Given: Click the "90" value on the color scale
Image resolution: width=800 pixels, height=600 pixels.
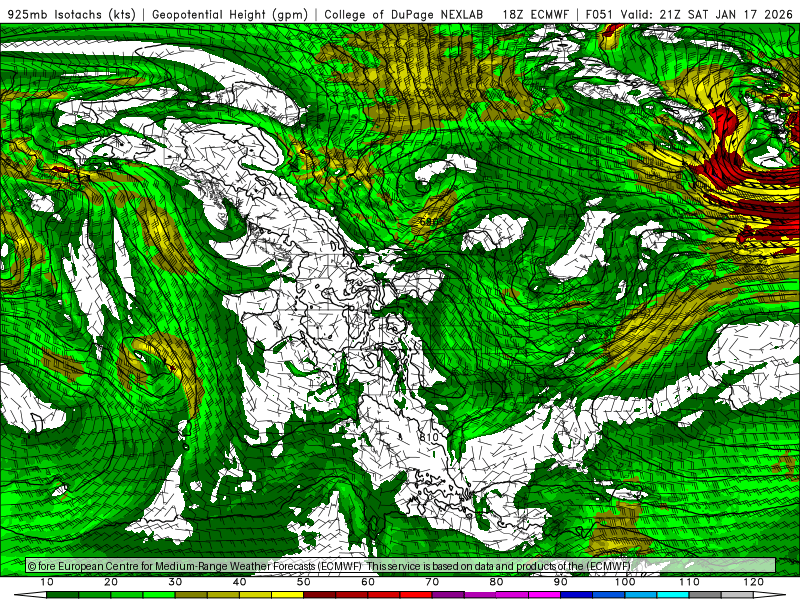Looking at the screenshot, I should point(561,582).
